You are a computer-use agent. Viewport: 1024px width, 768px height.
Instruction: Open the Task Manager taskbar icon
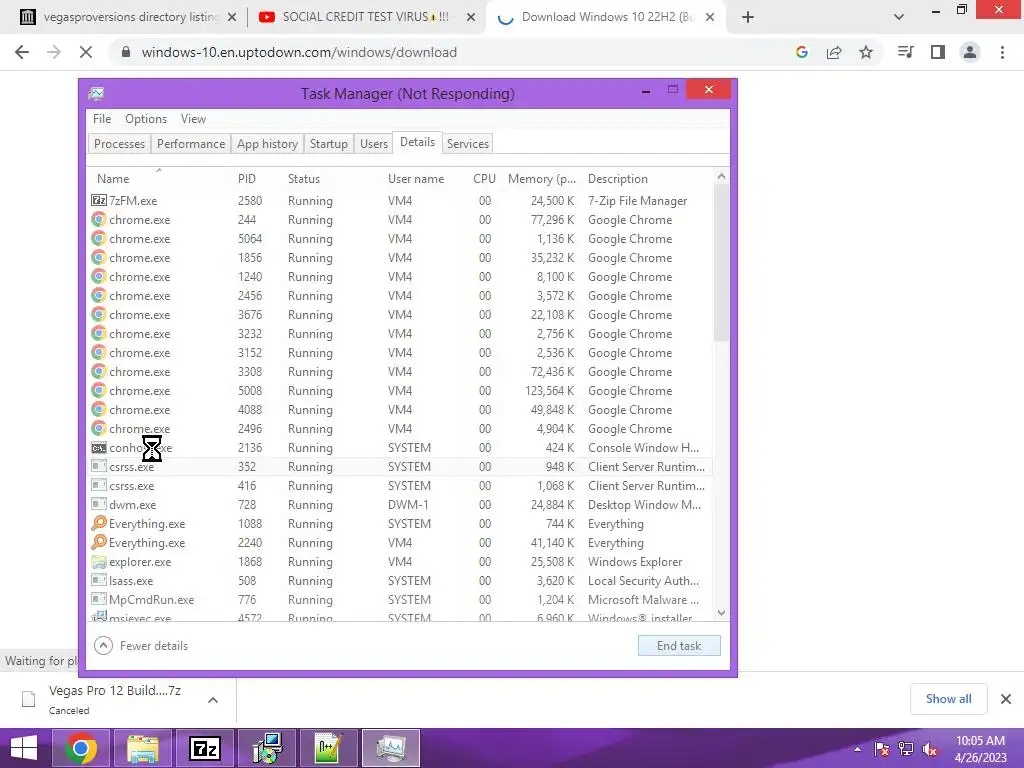[391, 748]
